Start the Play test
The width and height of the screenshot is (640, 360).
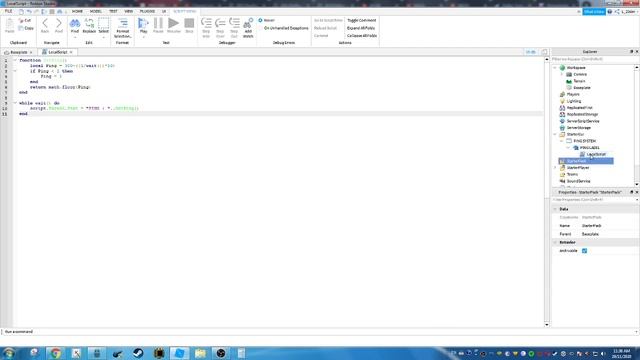(143, 25)
